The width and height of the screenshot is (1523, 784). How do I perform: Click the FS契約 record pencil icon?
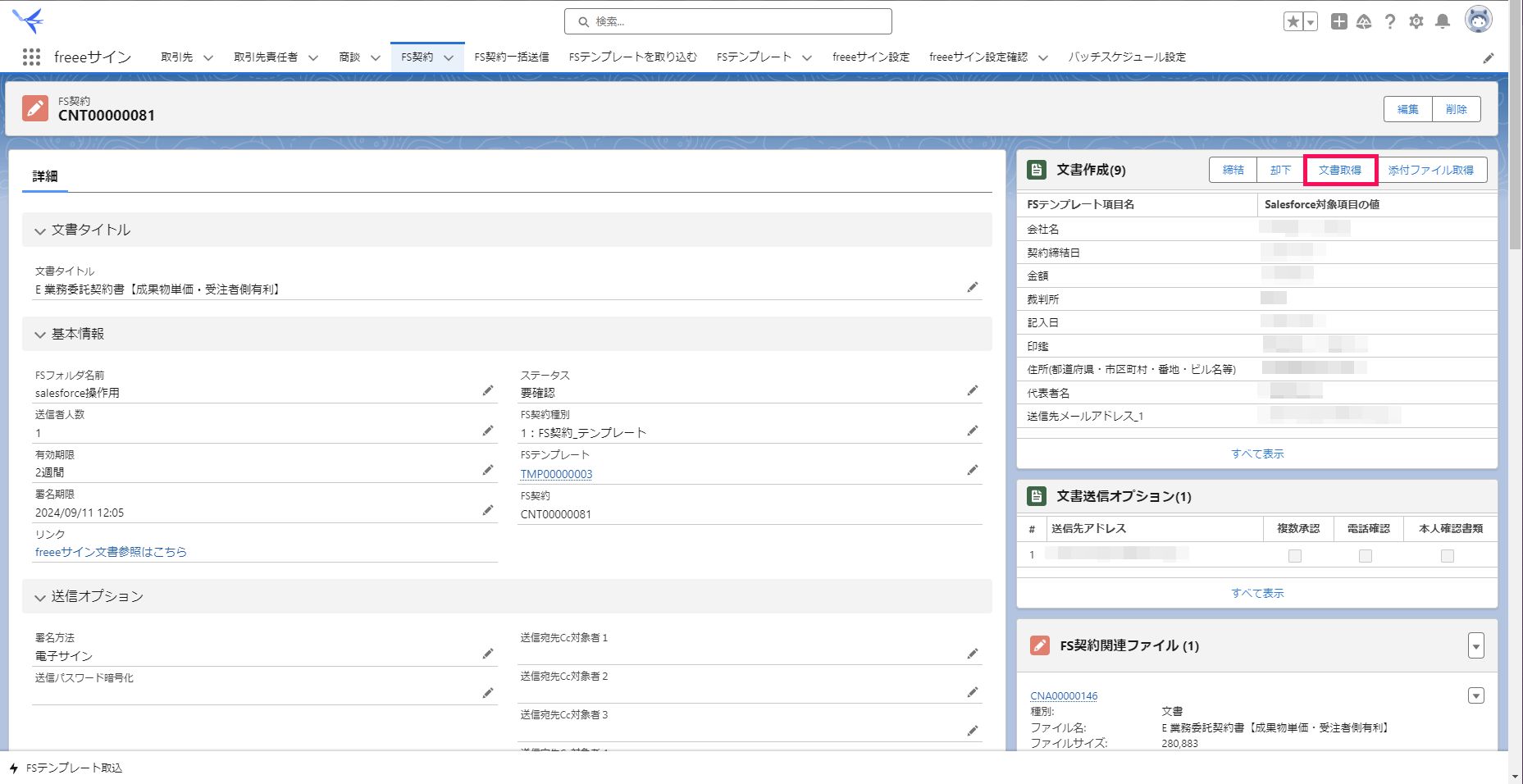(35, 107)
